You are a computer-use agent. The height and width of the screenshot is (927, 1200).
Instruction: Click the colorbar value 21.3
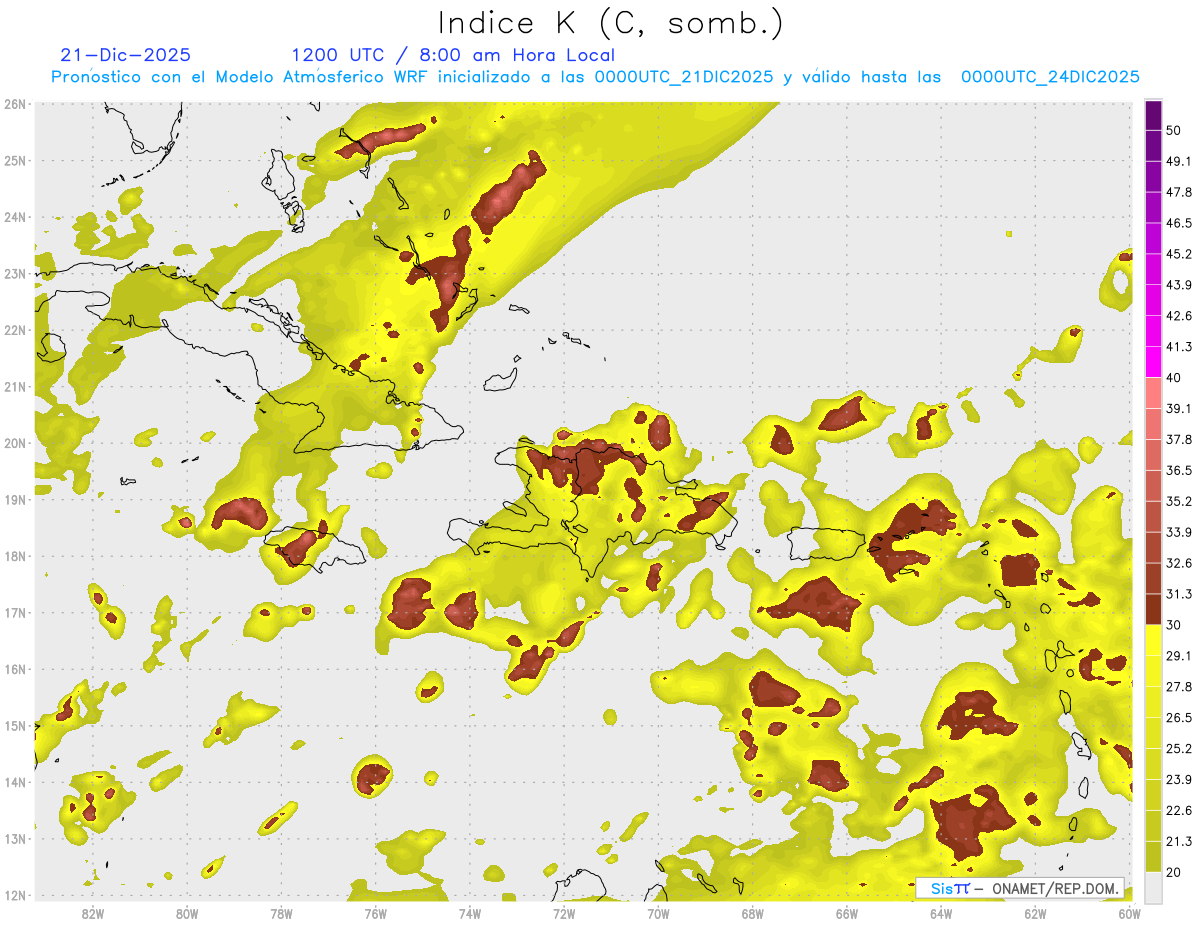pos(1179,841)
